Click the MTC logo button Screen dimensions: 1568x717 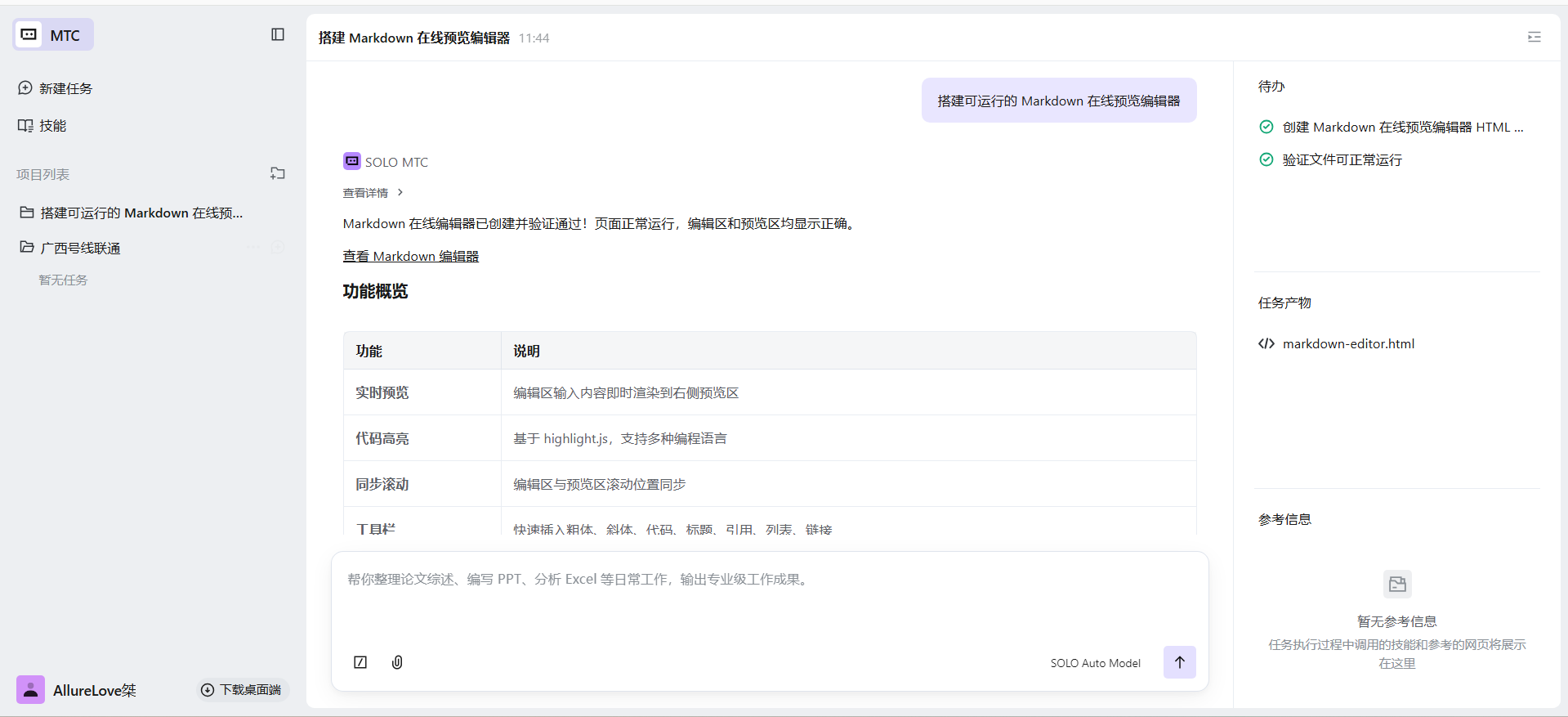click(x=54, y=35)
